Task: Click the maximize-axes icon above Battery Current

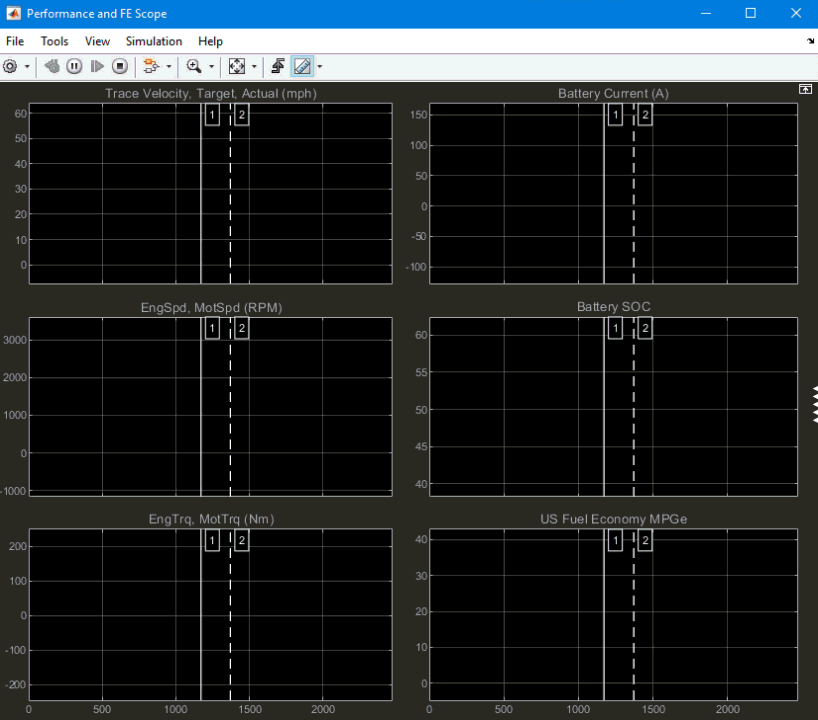Action: pos(805,89)
